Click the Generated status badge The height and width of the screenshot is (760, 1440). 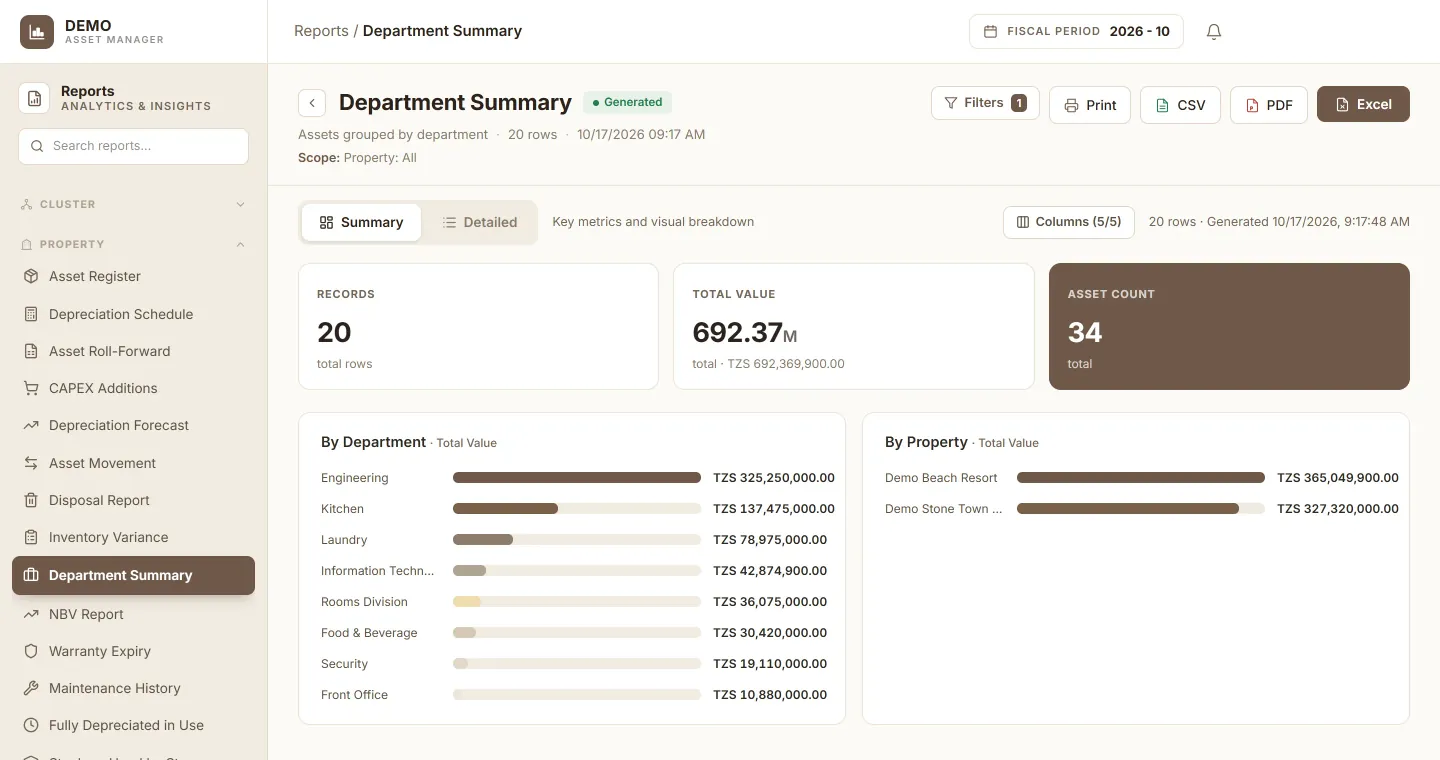pos(628,102)
